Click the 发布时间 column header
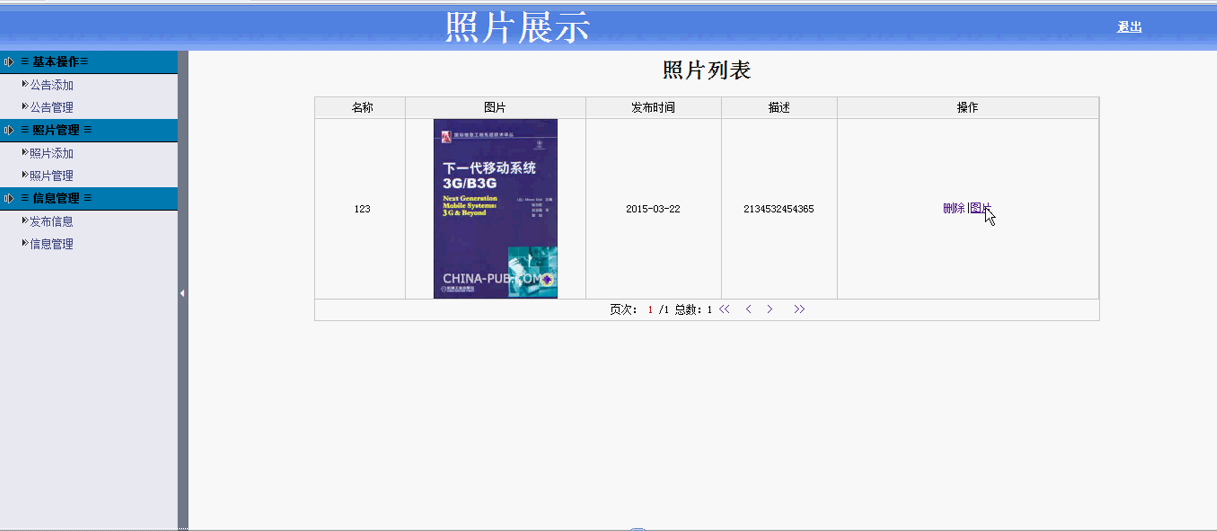Viewport: 1217px width, 531px height. tap(653, 107)
